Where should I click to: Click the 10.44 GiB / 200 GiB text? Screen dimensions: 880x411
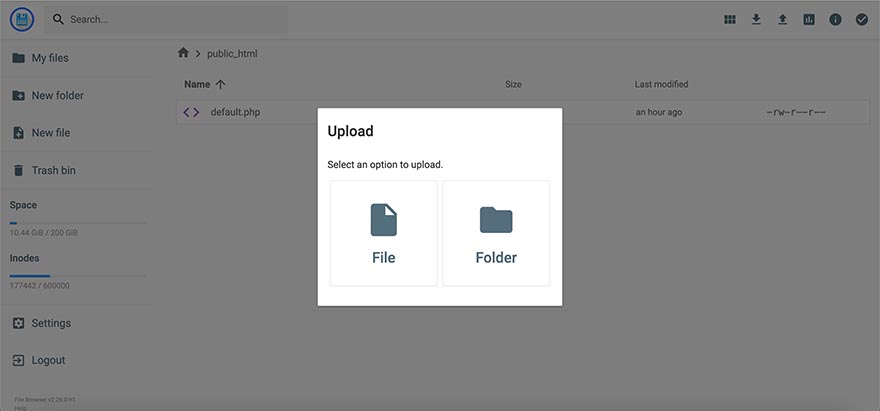pos(44,232)
